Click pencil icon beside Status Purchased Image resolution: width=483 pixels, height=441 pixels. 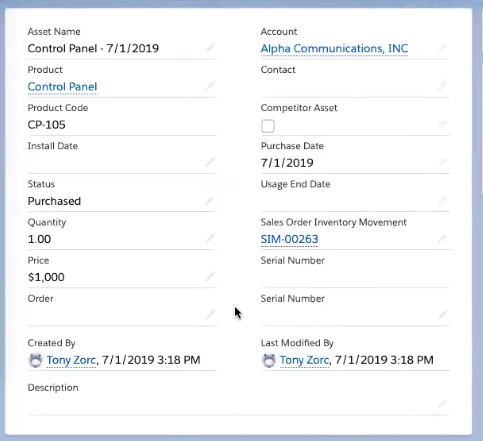[209, 201]
